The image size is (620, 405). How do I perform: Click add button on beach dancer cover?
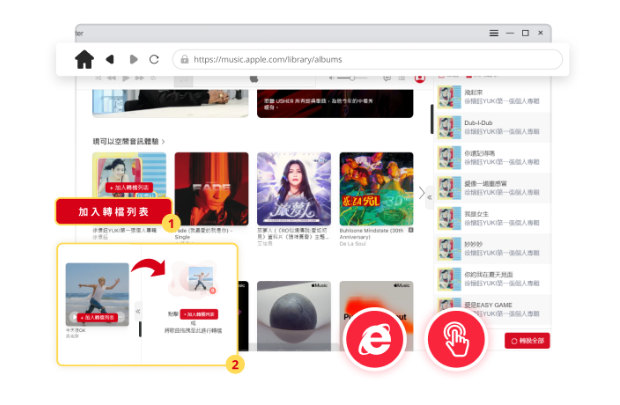97,317
